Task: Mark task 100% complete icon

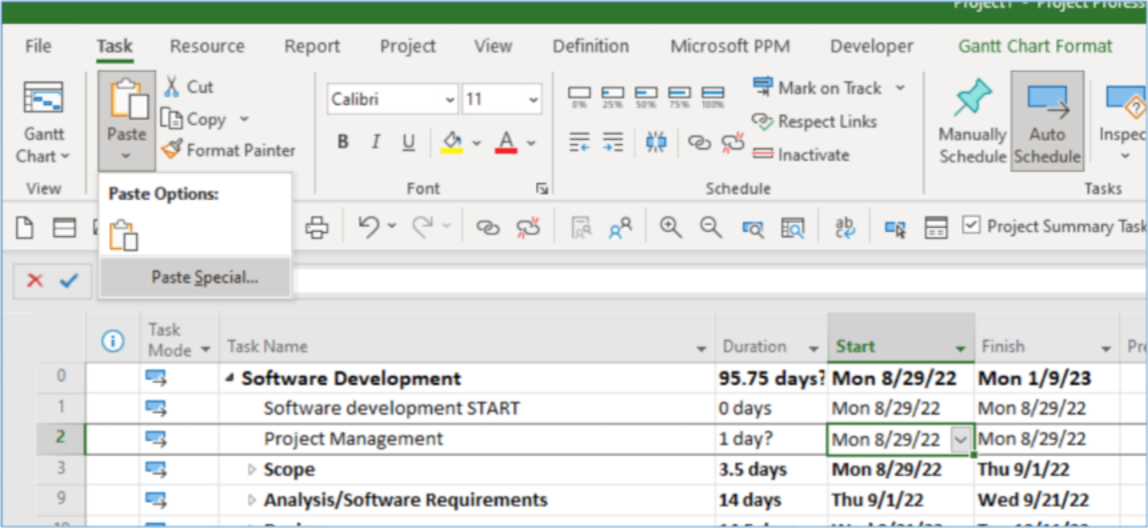Action: [712, 96]
